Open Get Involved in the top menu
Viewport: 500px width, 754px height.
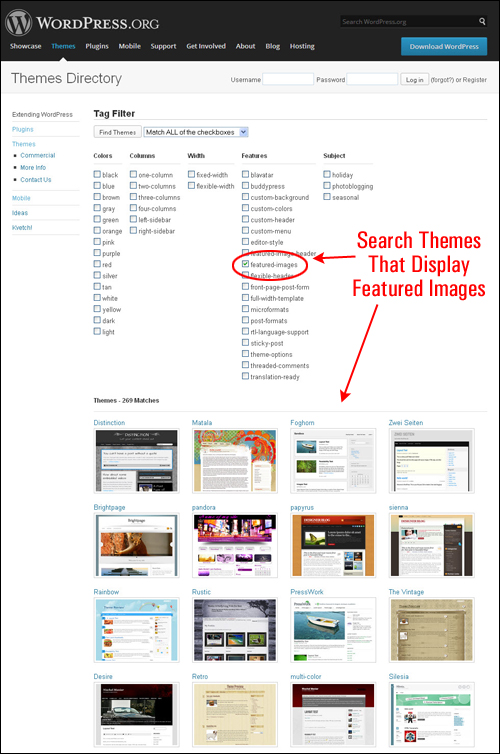(x=206, y=46)
